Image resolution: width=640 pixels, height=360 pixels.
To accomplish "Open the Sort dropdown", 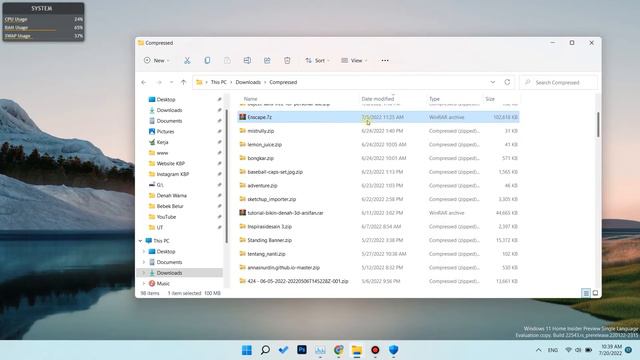I will coord(318,60).
